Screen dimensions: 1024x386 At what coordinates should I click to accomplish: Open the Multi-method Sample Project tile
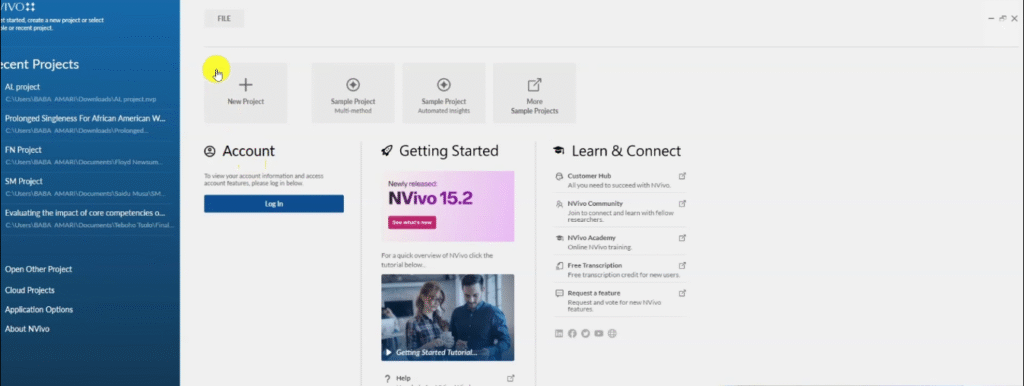tap(353, 93)
